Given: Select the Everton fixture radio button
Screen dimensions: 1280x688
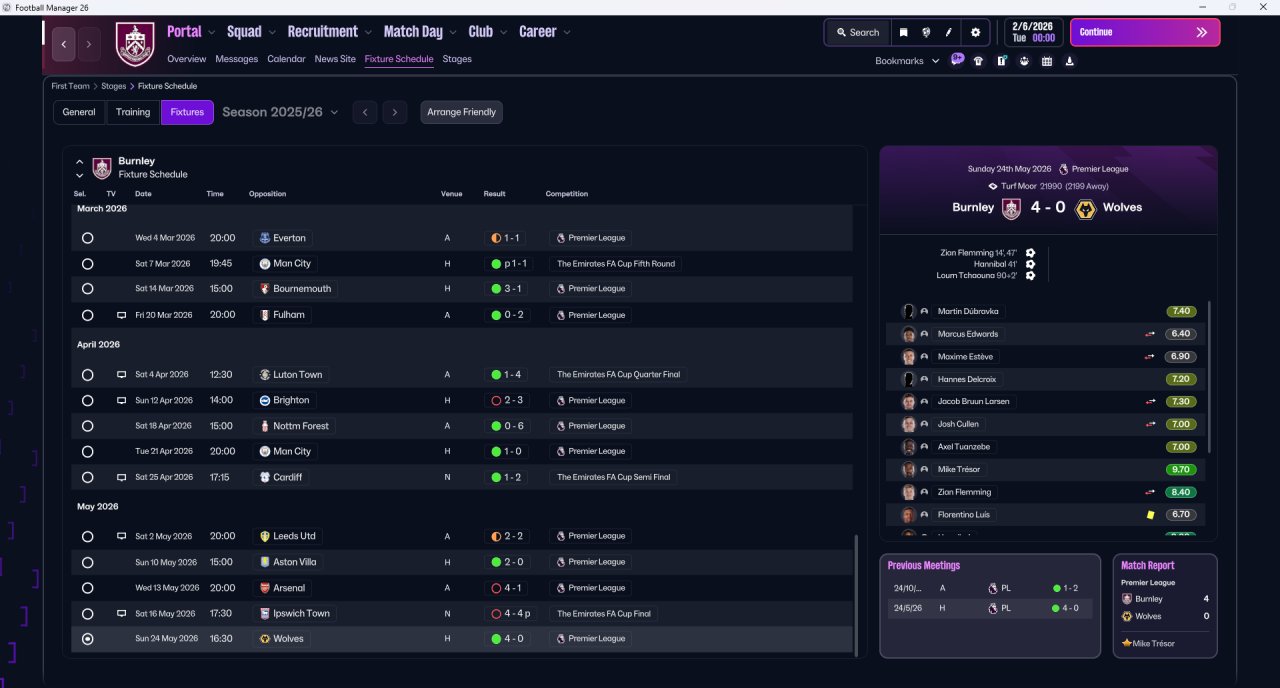Looking at the screenshot, I should 87,238.
